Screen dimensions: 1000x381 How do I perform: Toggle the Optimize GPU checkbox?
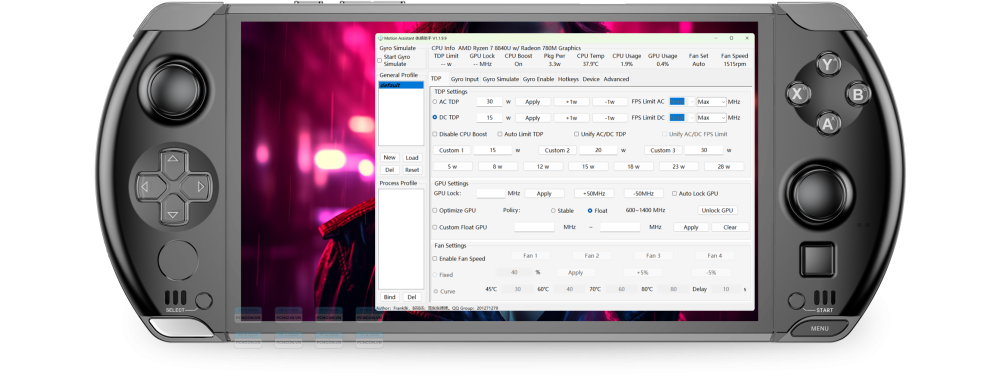click(435, 210)
